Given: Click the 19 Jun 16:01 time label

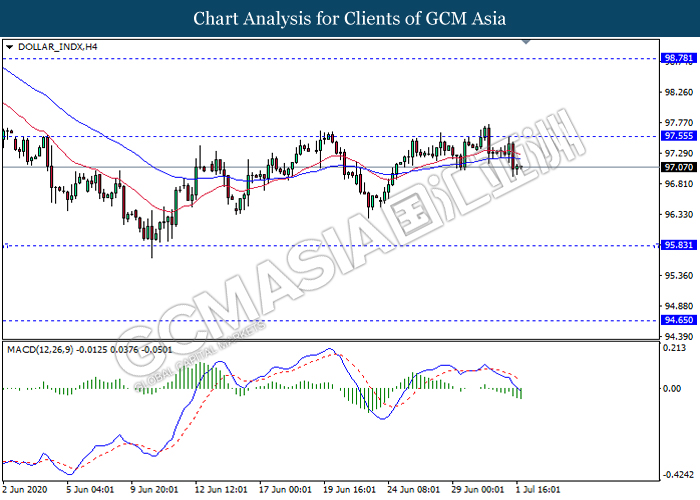Looking at the screenshot, I should click(350, 490).
